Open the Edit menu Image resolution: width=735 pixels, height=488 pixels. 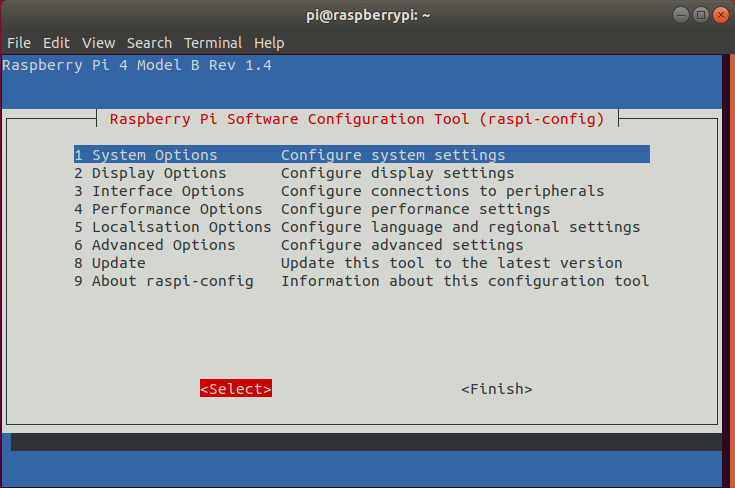click(x=56, y=43)
